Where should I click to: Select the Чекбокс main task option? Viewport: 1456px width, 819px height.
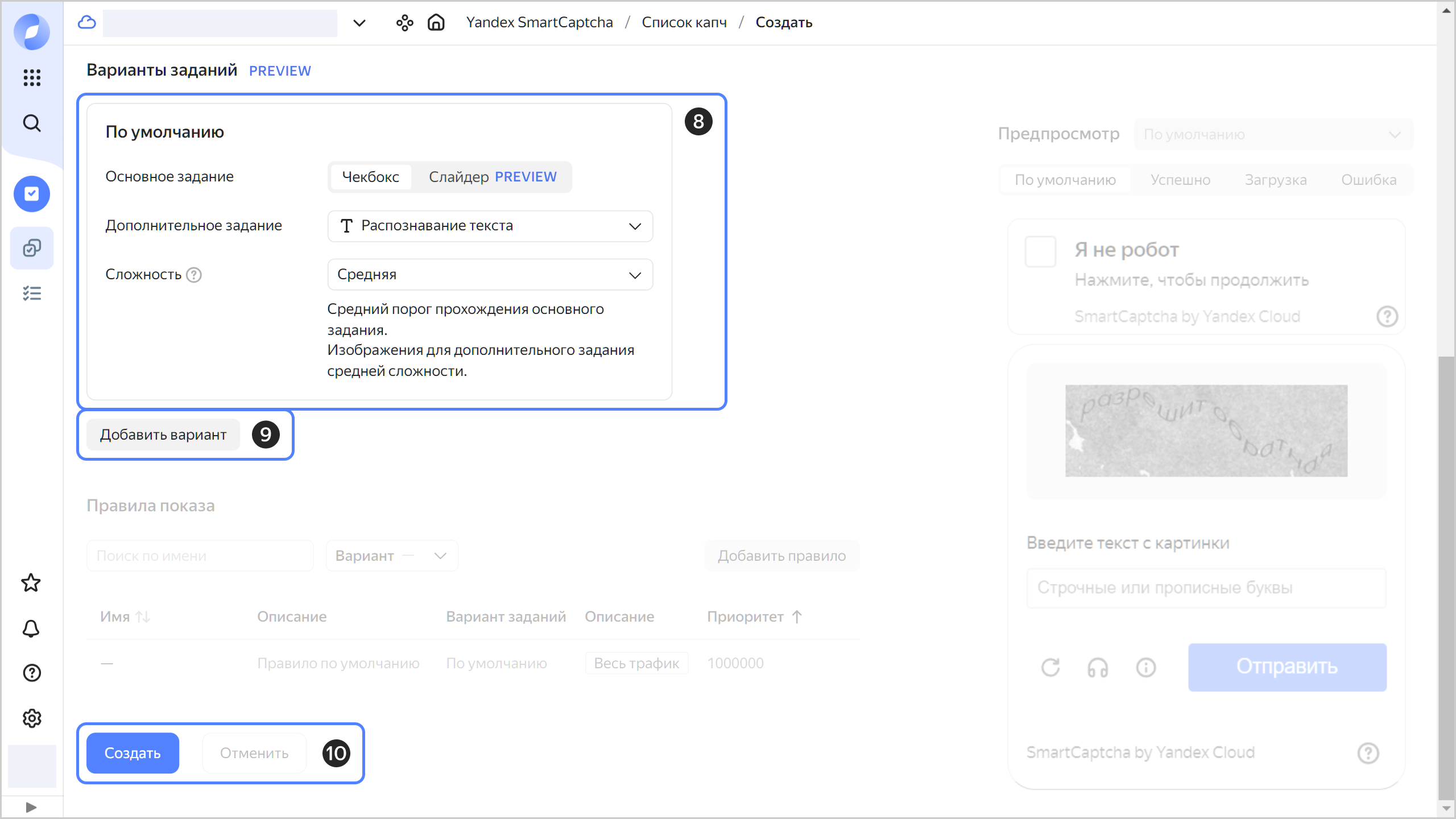click(370, 177)
